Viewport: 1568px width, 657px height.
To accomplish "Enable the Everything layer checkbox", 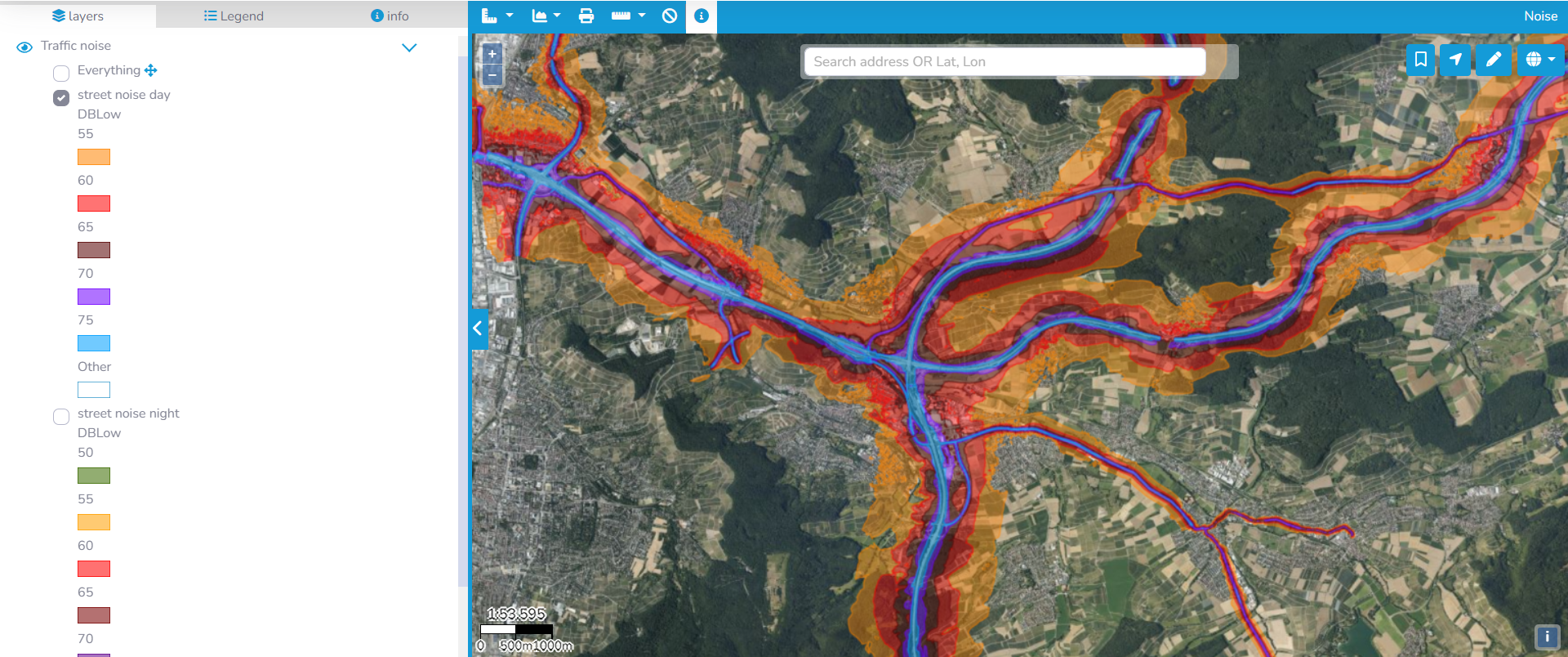I will (x=61, y=74).
